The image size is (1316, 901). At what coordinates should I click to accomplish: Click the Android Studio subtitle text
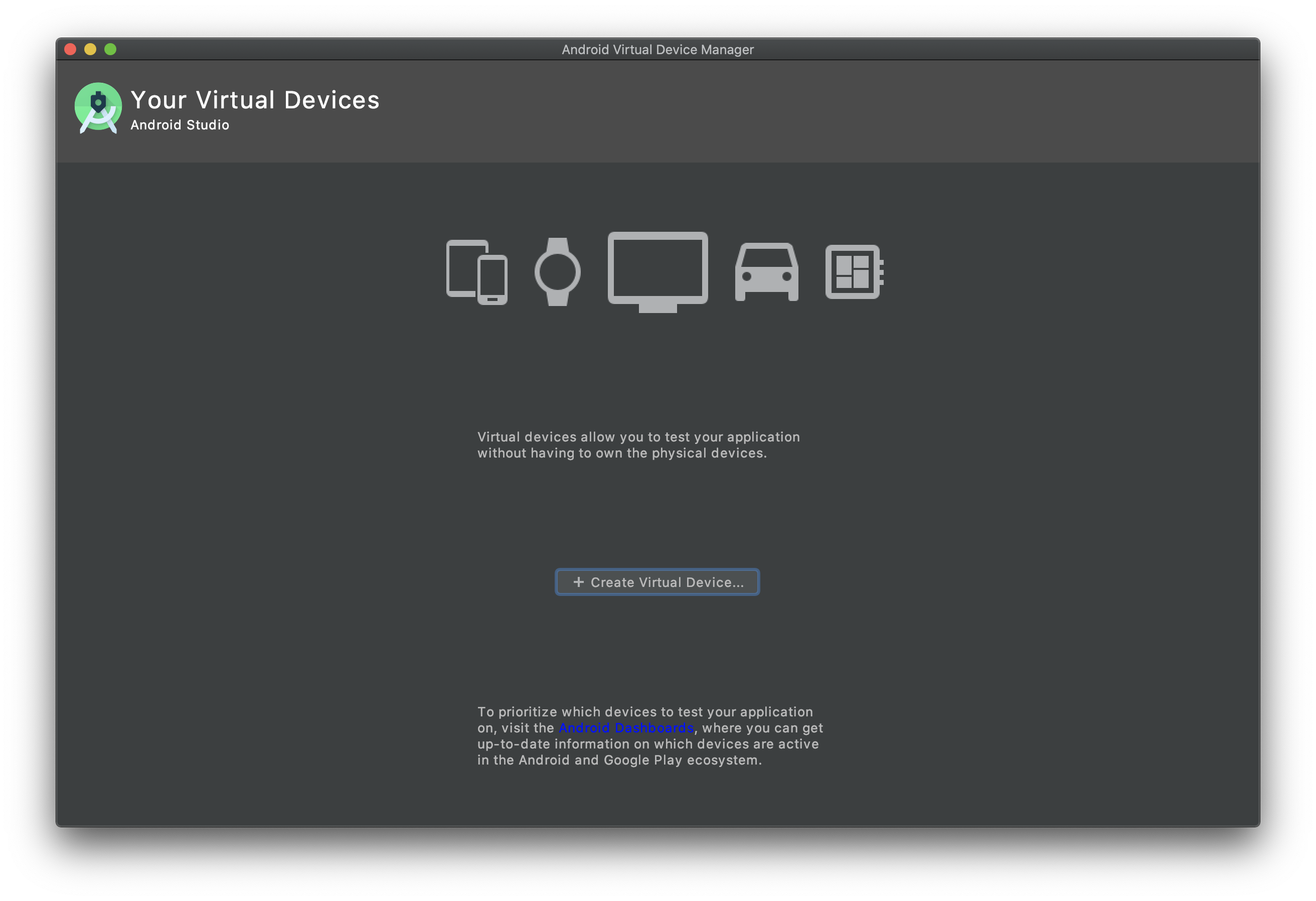pos(180,124)
